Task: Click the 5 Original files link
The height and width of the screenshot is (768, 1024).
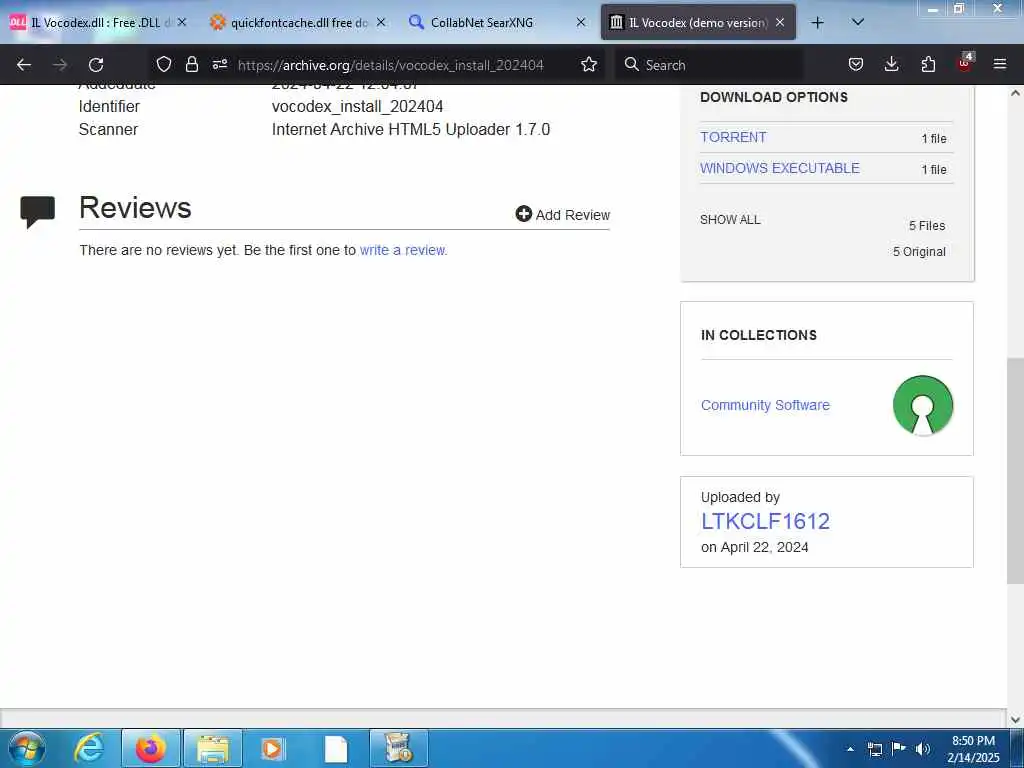Action: pos(919,251)
